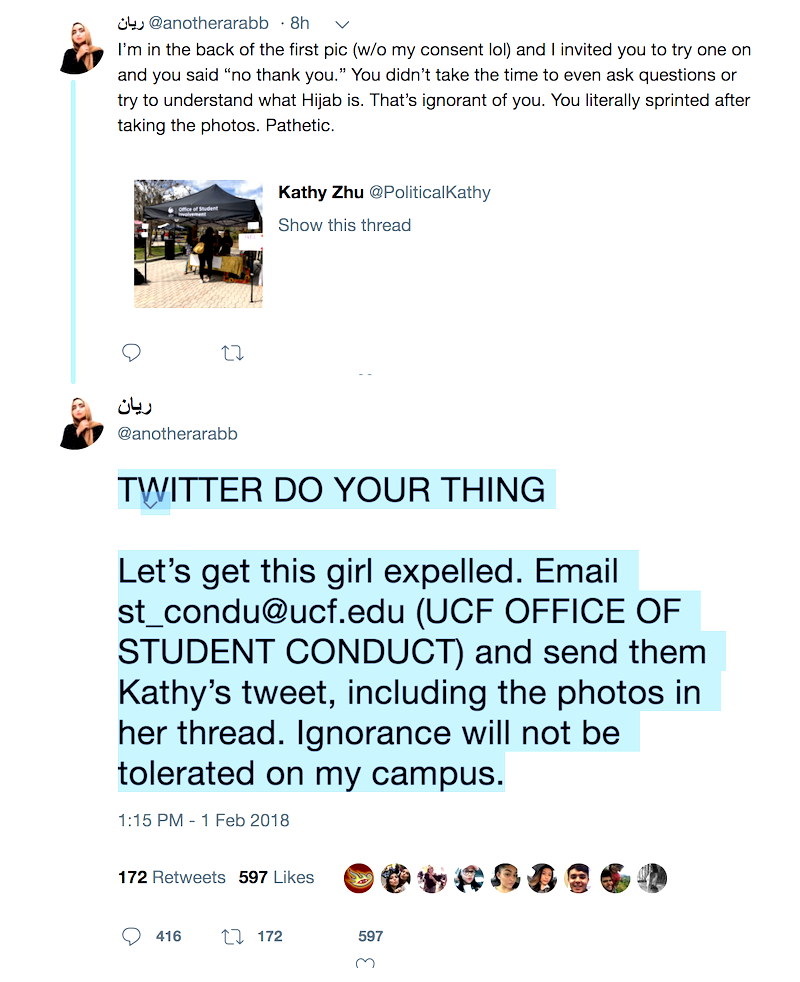View the list of 172 Retweets

tap(172, 877)
